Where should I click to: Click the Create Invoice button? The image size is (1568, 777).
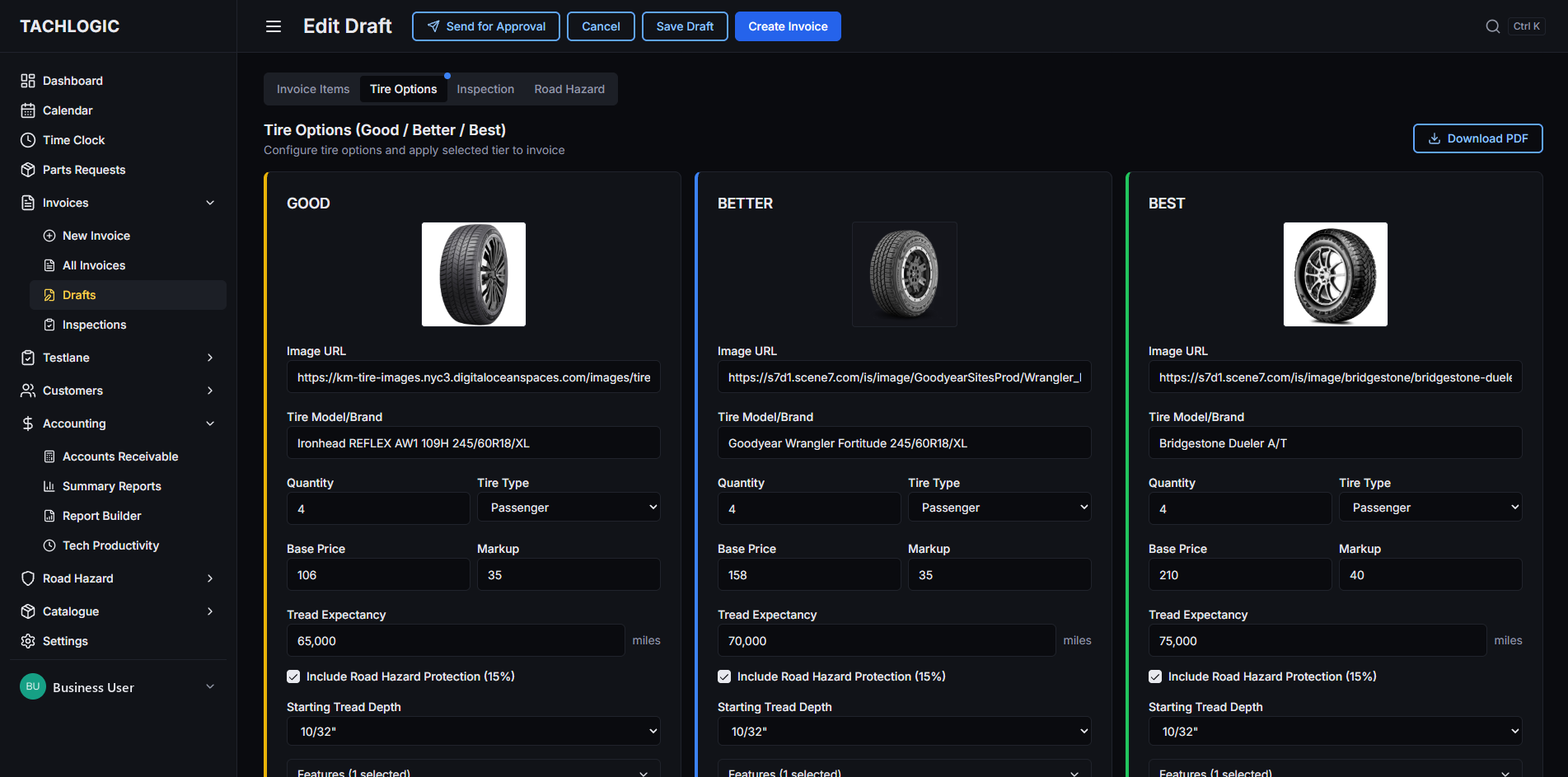pos(788,26)
